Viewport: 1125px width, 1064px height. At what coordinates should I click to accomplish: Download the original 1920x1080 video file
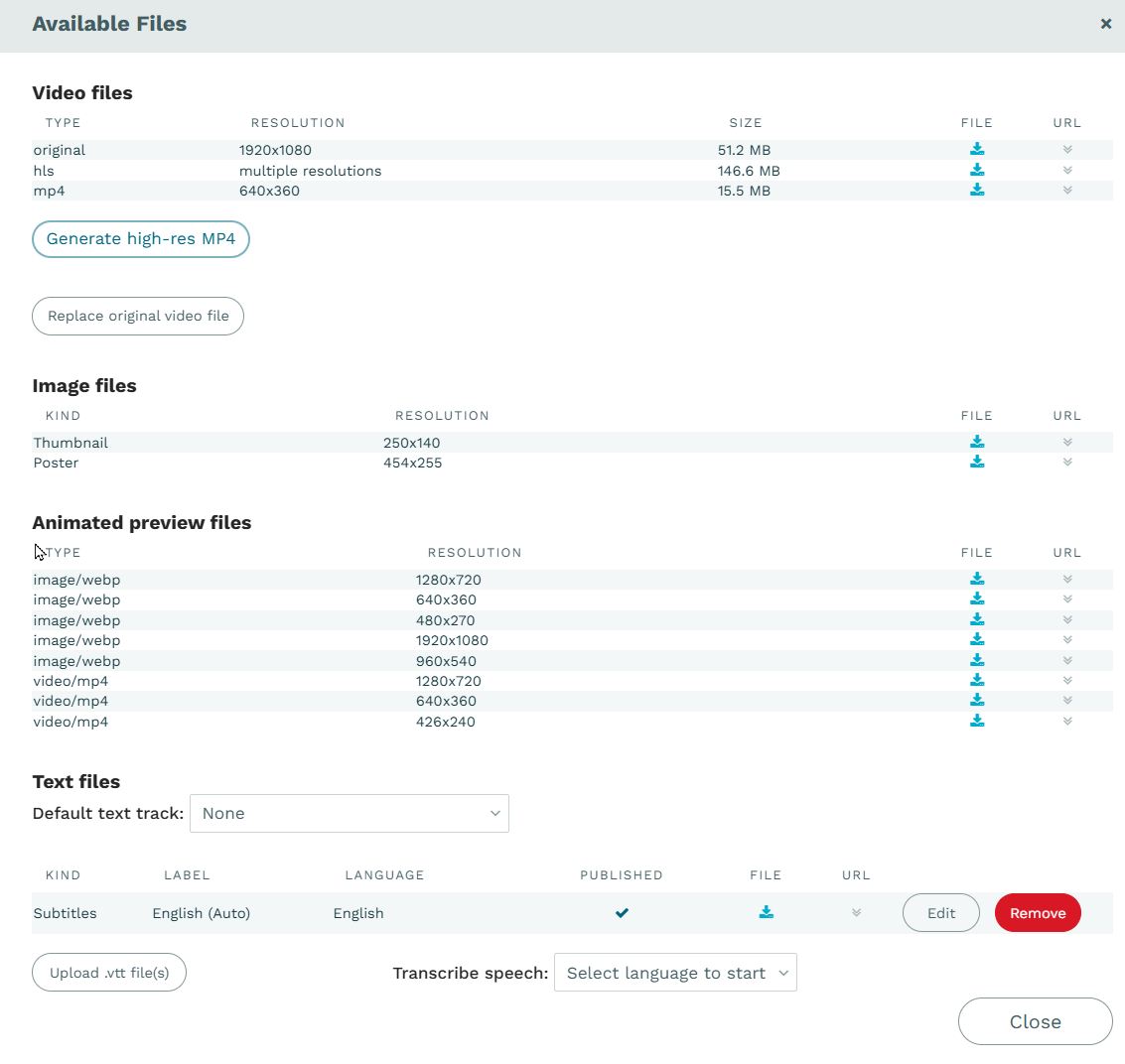tap(976, 149)
